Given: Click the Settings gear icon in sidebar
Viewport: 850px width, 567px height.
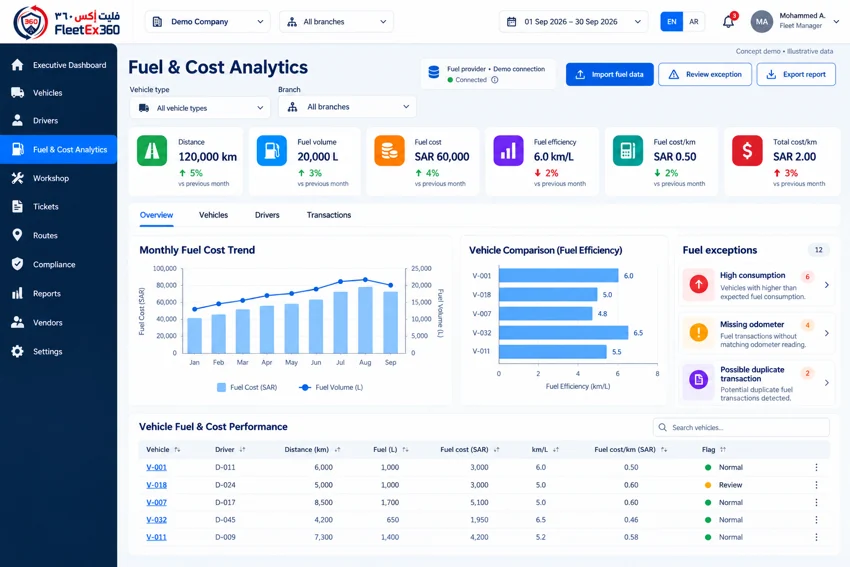Looking at the screenshot, I should tap(17, 351).
